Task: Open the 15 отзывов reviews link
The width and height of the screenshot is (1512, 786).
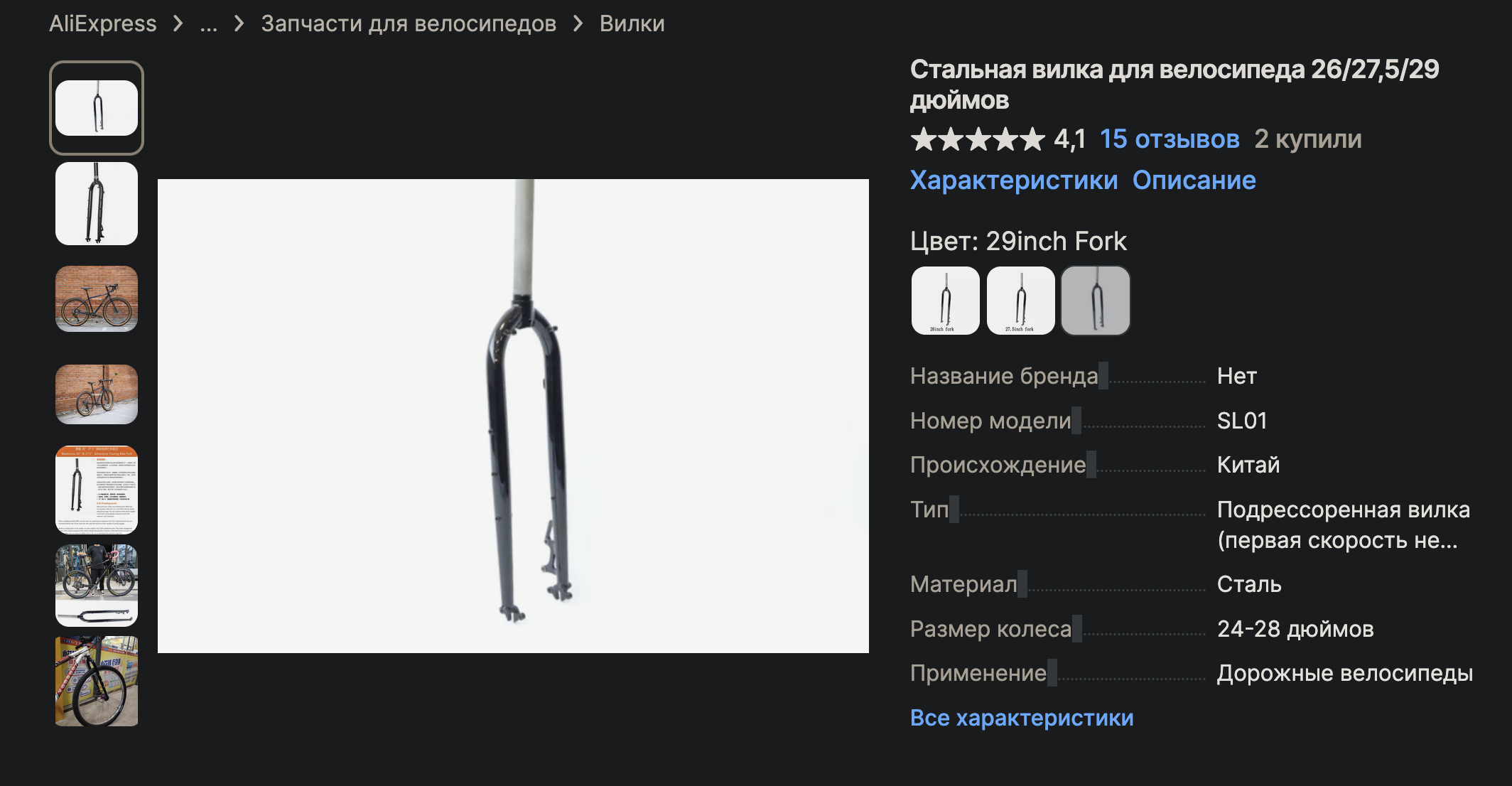Action: coord(1170,139)
